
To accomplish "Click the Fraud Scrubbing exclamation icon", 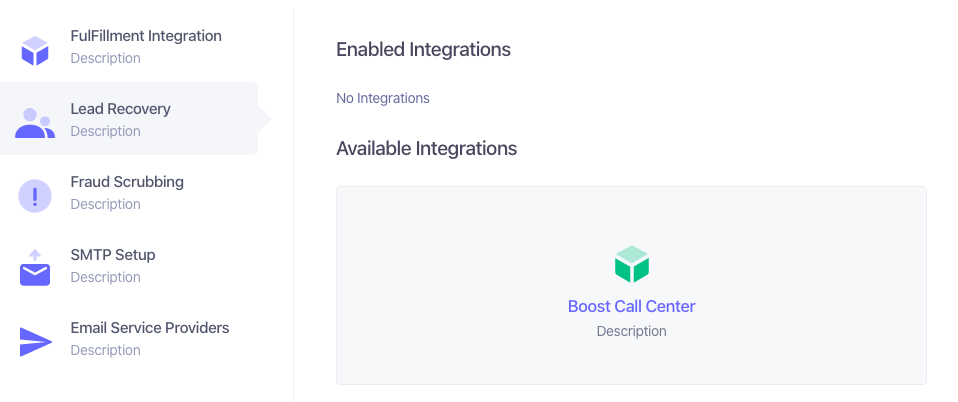I will [x=35, y=196].
